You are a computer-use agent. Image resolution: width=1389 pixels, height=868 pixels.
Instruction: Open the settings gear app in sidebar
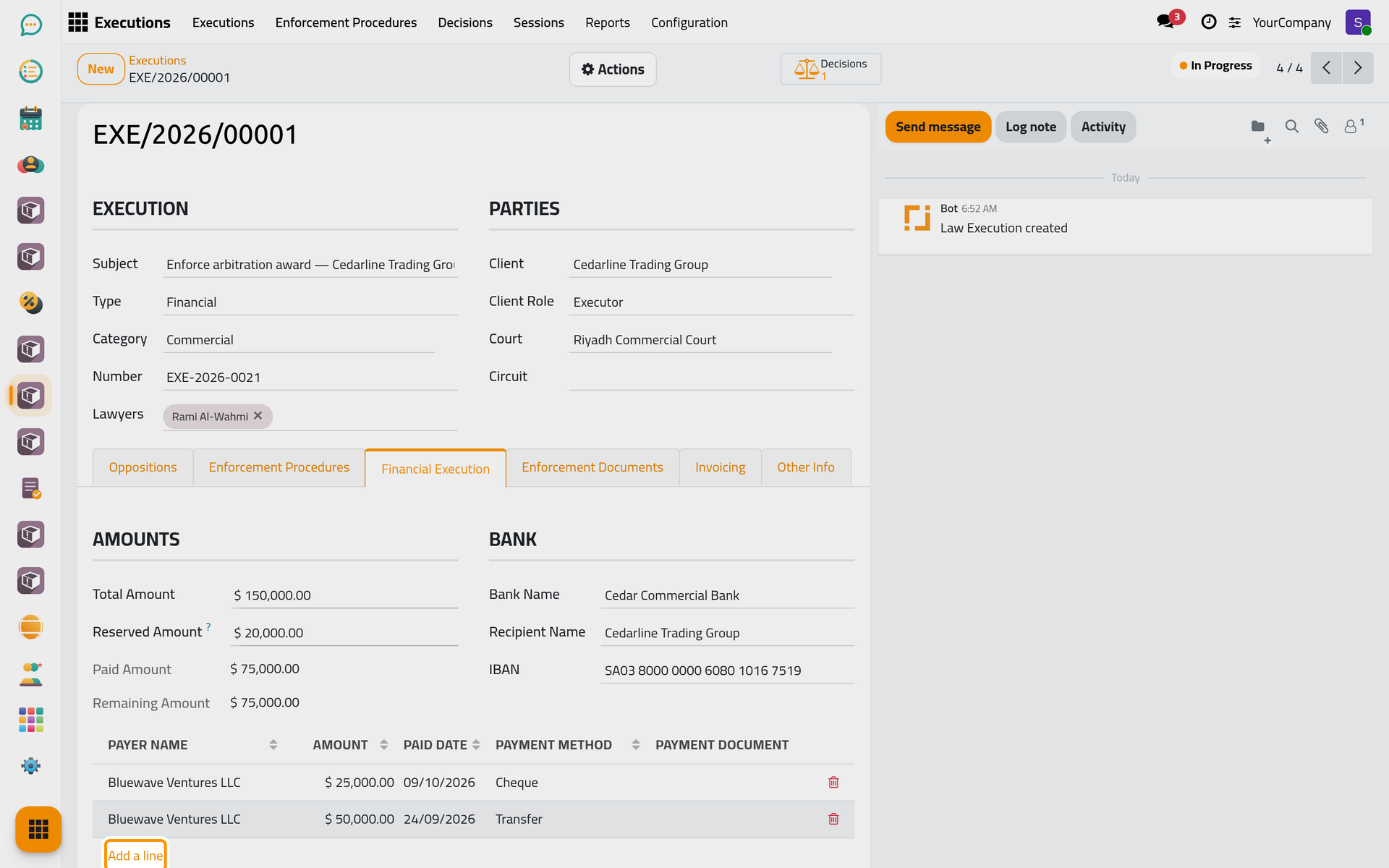(x=30, y=766)
